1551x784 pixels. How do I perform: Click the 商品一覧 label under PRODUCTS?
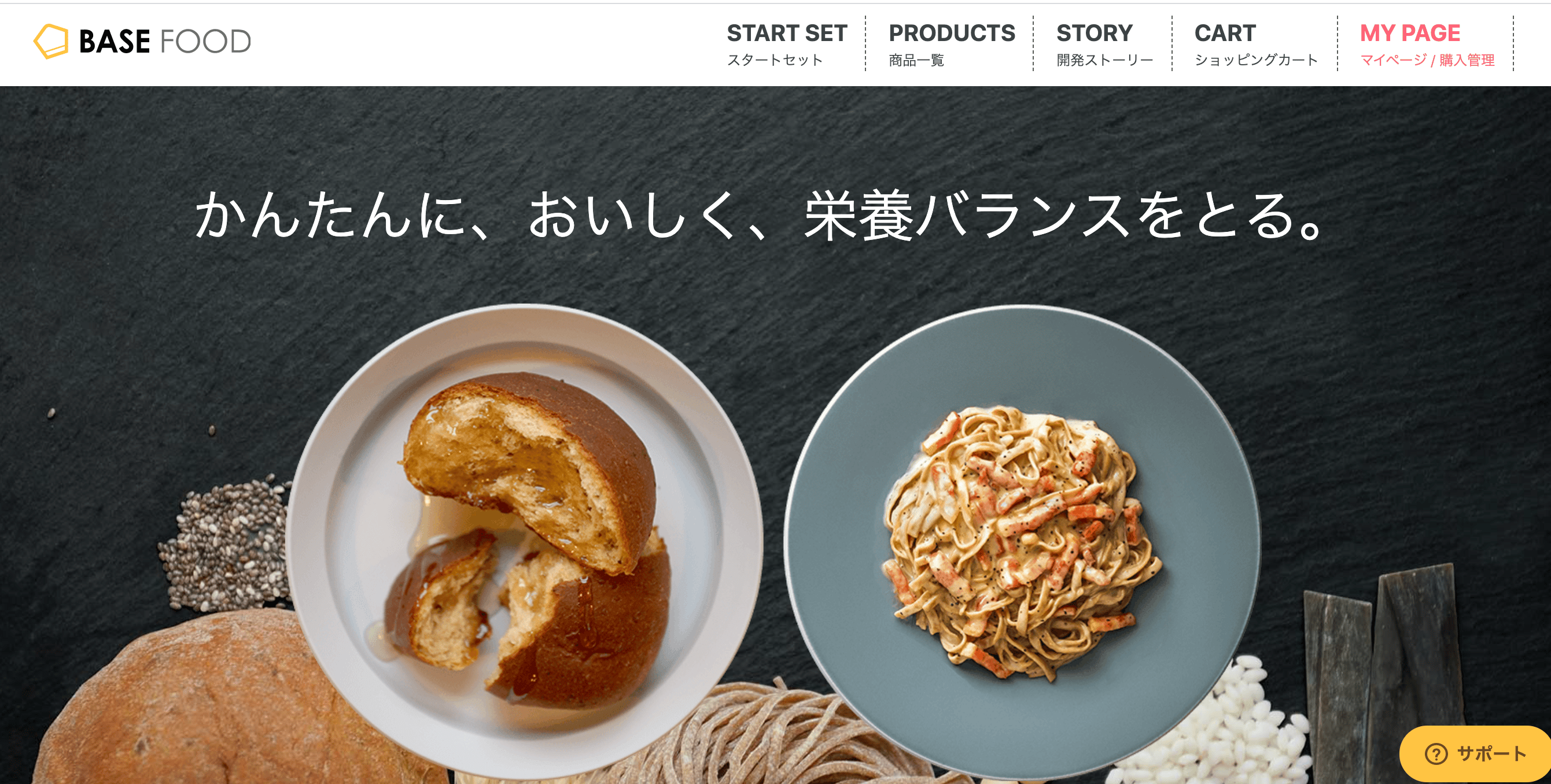pyautogui.click(x=916, y=60)
